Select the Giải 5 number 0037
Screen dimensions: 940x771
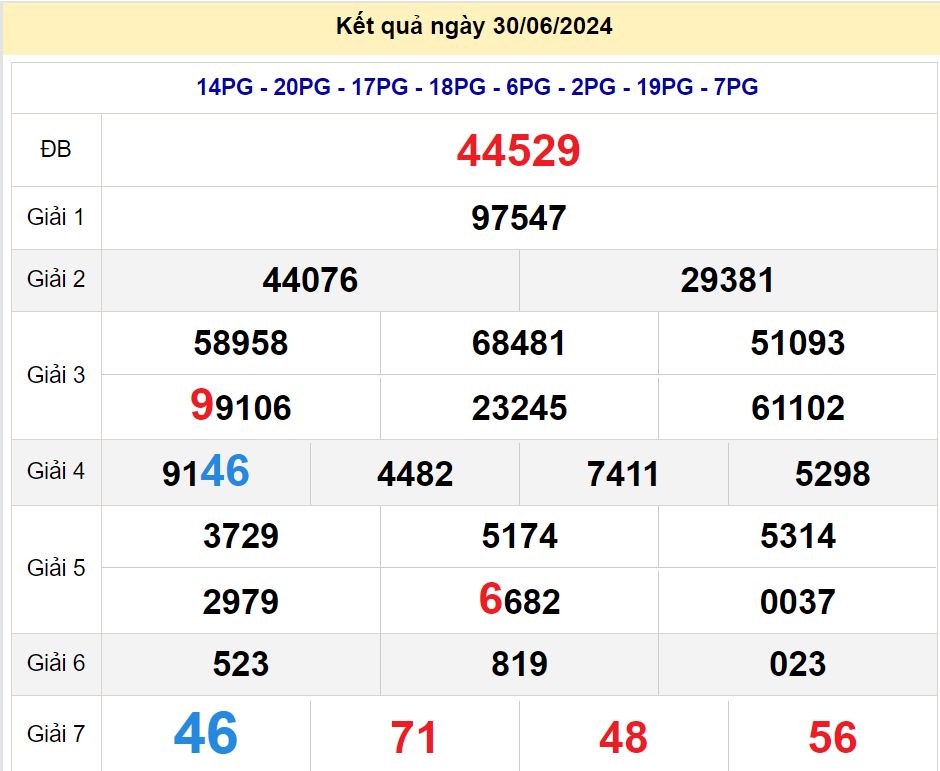pos(797,601)
